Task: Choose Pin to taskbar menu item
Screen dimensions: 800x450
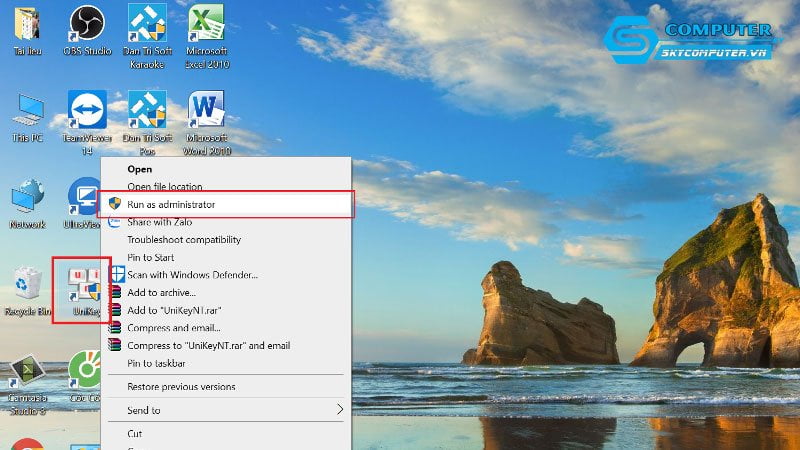Action: (x=155, y=363)
